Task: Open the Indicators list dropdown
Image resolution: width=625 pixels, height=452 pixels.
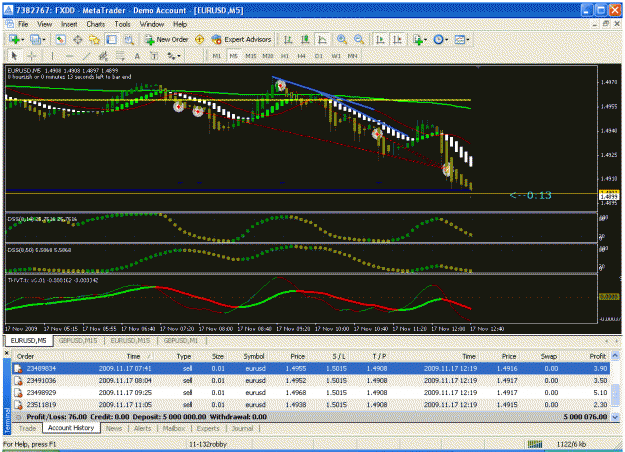Action: click(x=419, y=39)
